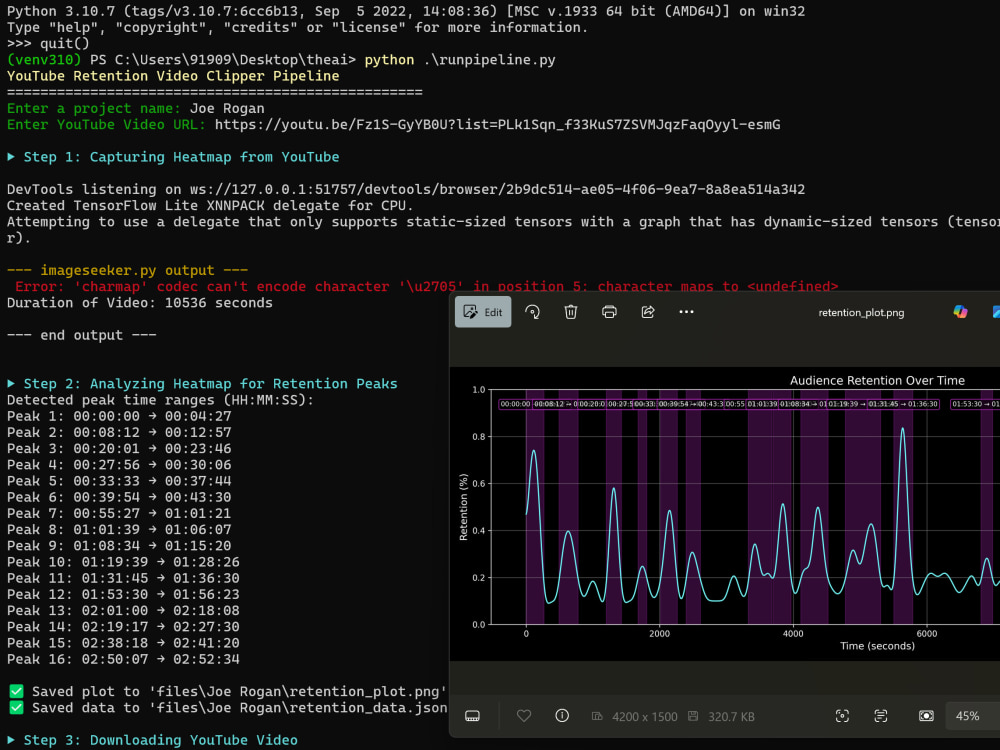The height and width of the screenshot is (750, 1000).
Task: Click the Edit button in Photos viewer
Action: (x=483, y=312)
